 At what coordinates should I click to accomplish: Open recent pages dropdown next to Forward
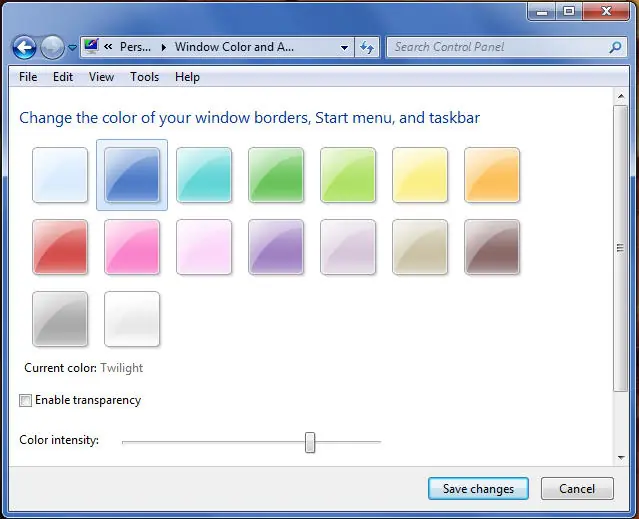(72, 48)
